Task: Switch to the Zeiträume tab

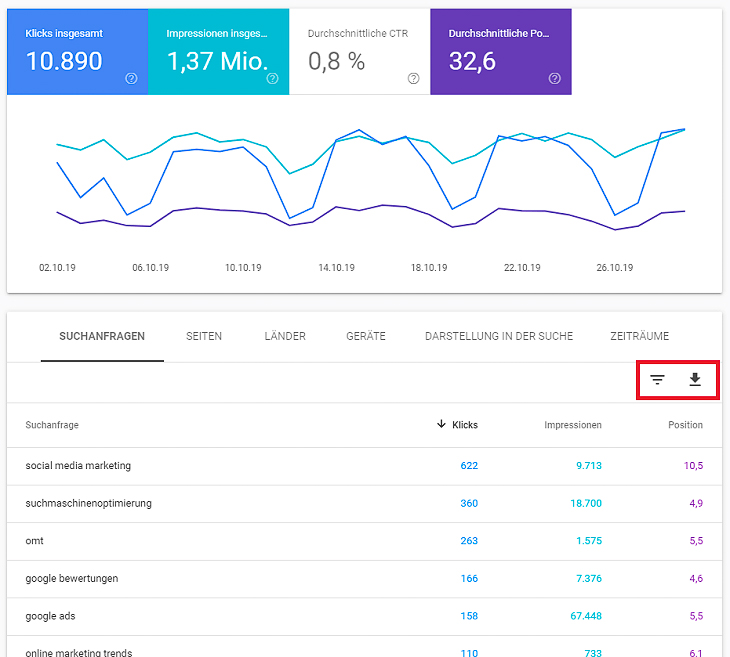Action: (639, 337)
